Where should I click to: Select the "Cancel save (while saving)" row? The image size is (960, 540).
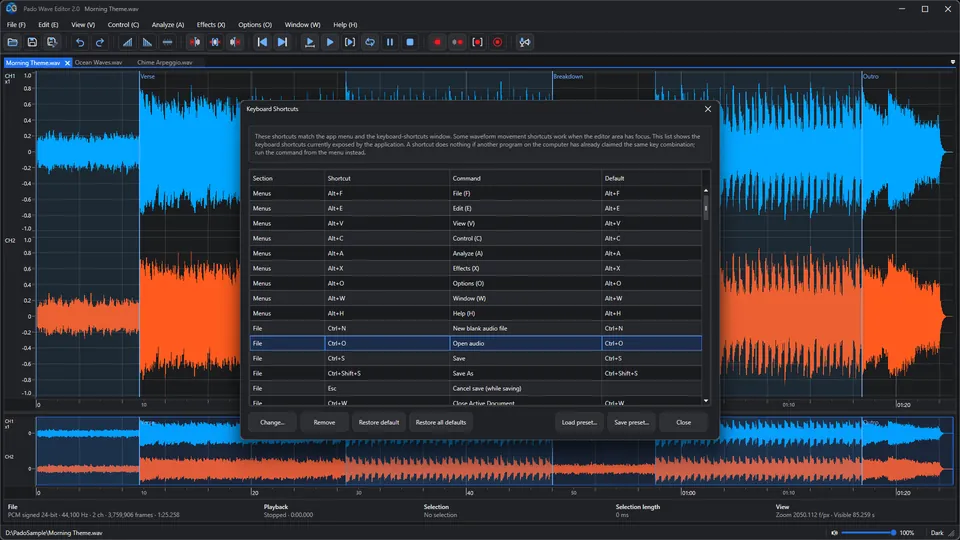476,389
